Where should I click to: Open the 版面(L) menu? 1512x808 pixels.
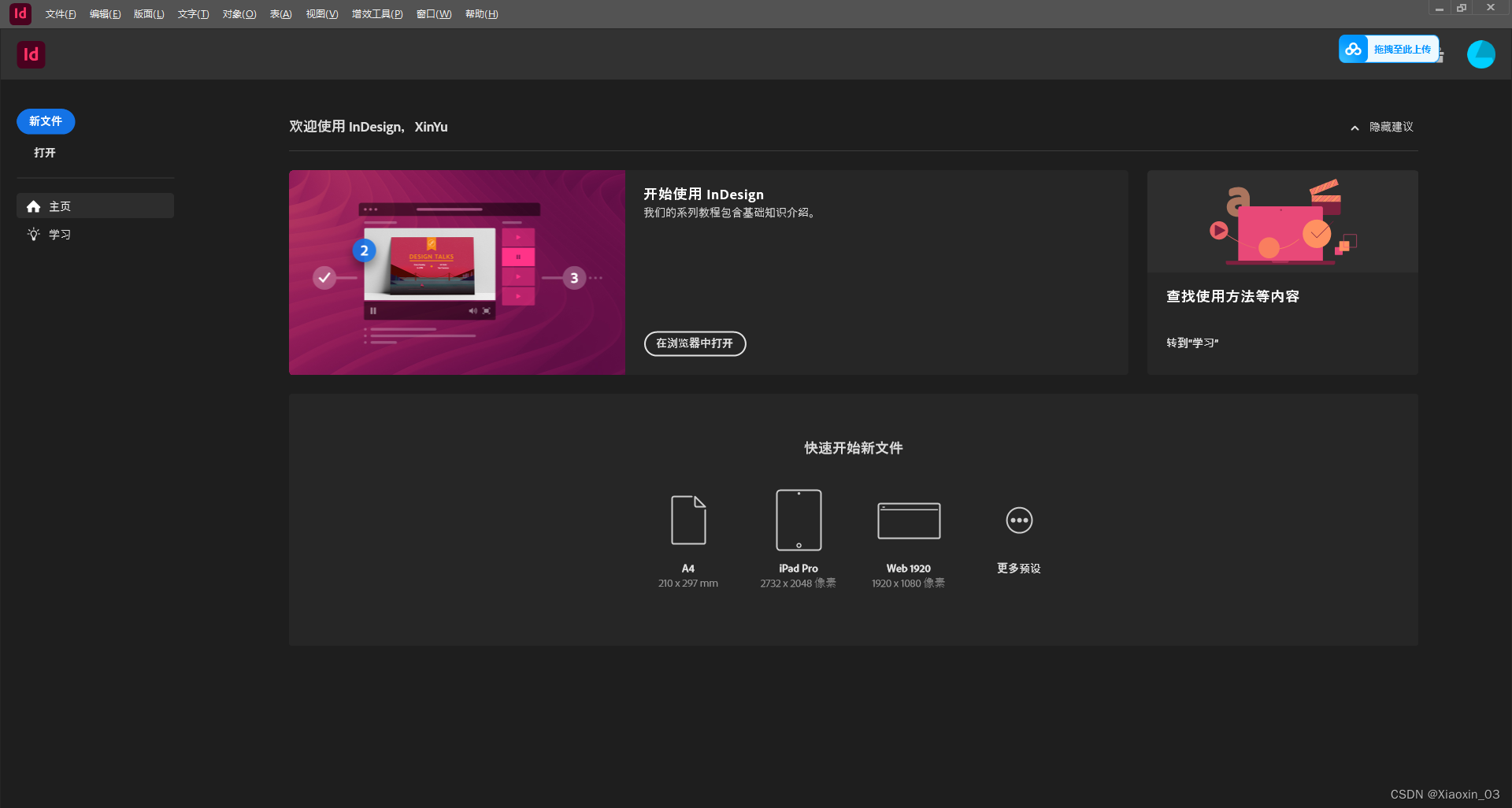coord(149,14)
